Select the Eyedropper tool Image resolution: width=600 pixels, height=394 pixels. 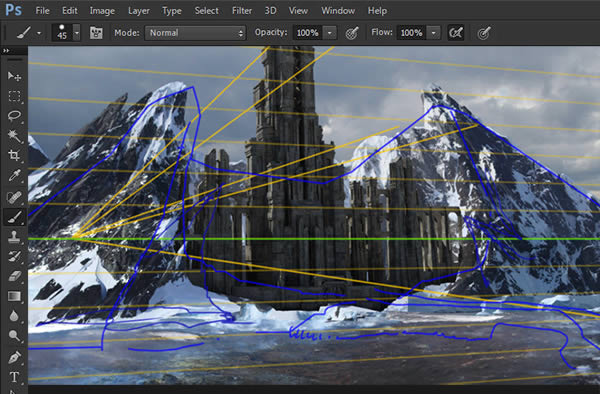click(14, 176)
